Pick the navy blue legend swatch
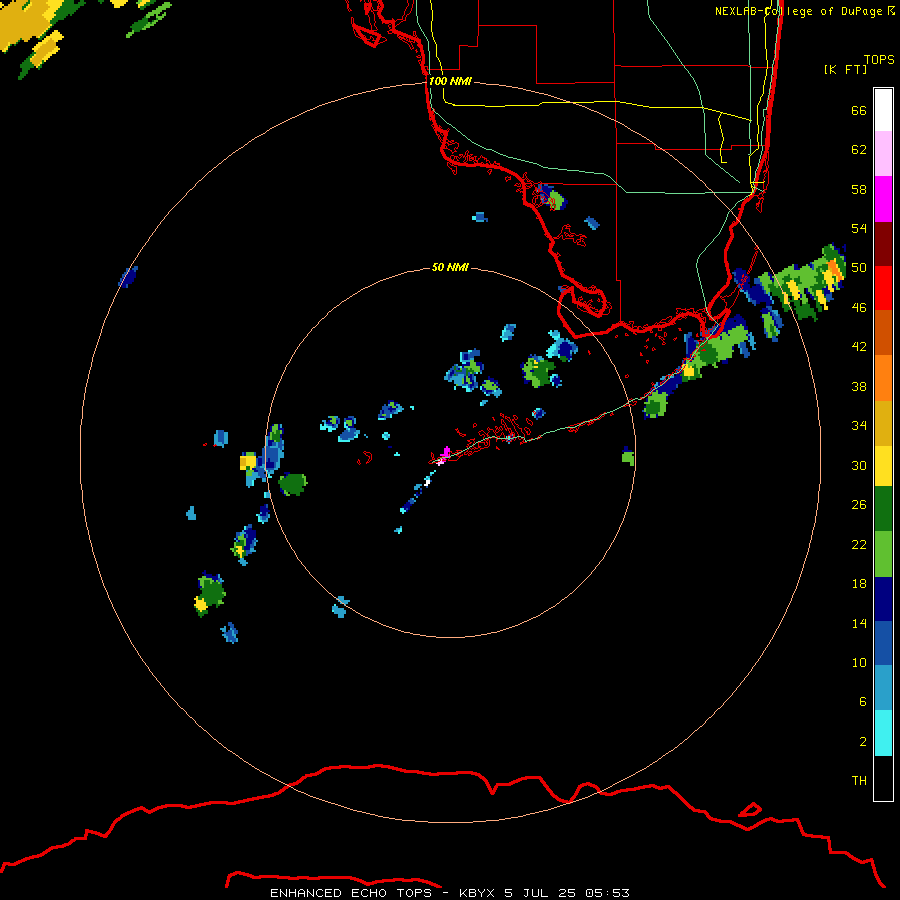900x900 pixels. 883,599
